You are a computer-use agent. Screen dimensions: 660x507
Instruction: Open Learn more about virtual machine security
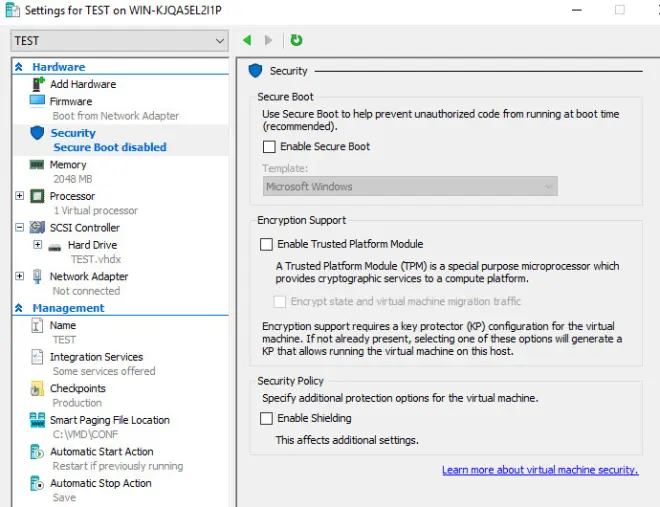540,470
